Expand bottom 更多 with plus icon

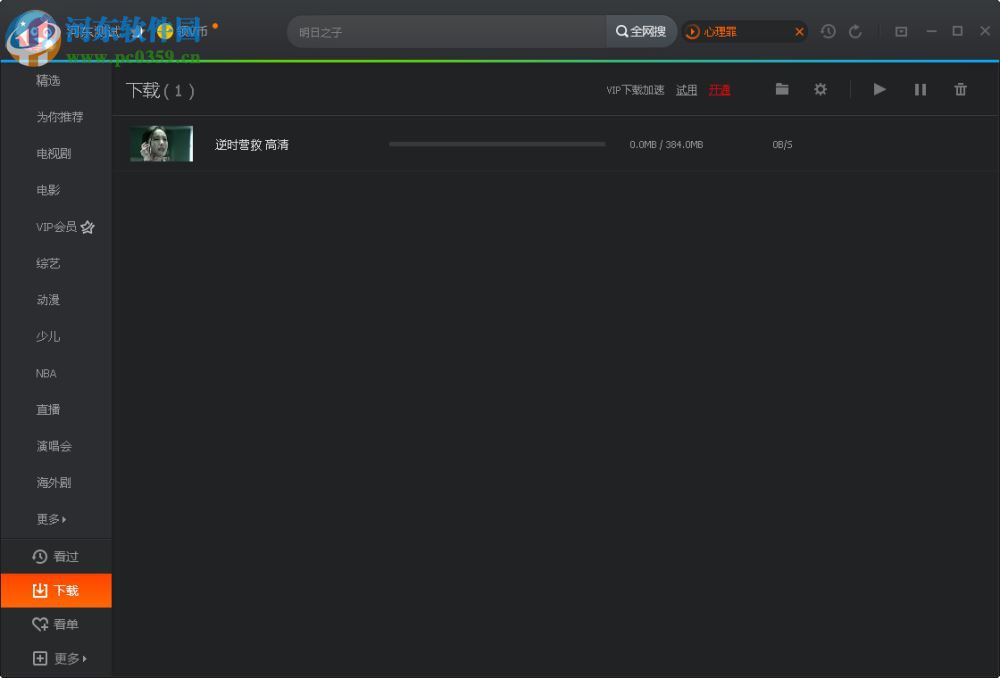tap(59, 658)
